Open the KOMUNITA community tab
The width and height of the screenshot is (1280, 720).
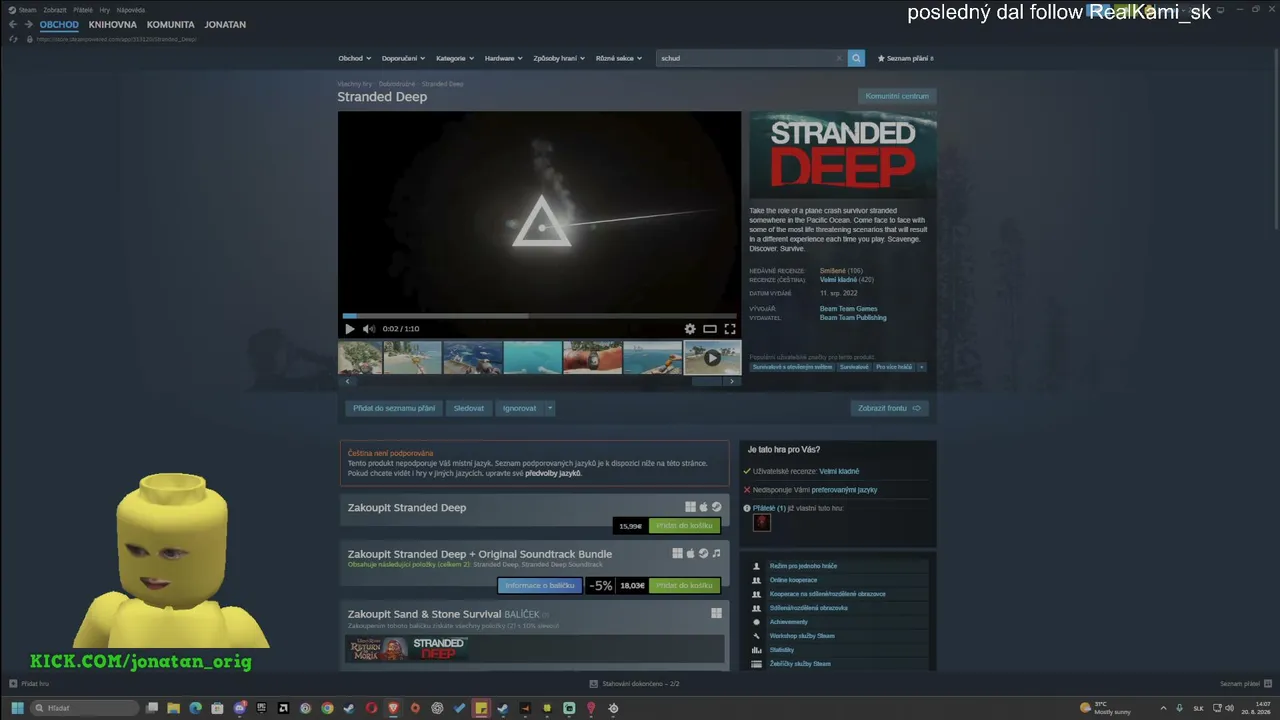[171, 24]
